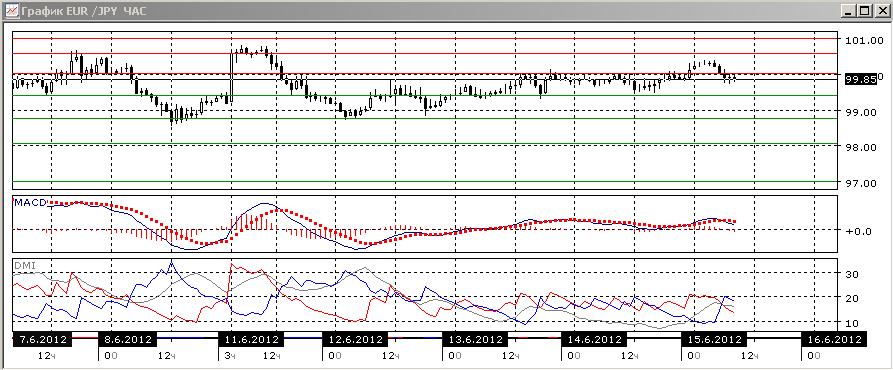
Task: Select the 16.6.2012 date marker
Action: (833, 340)
